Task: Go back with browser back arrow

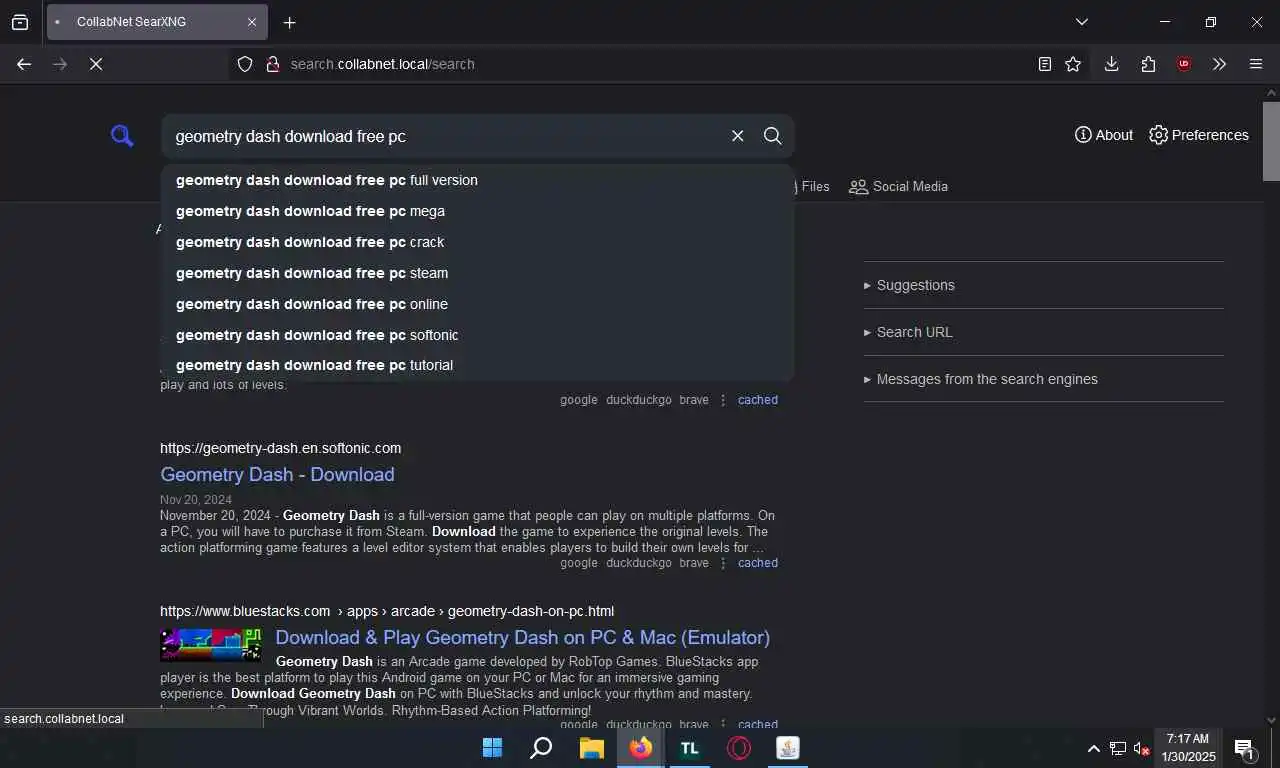Action: point(24,64)
